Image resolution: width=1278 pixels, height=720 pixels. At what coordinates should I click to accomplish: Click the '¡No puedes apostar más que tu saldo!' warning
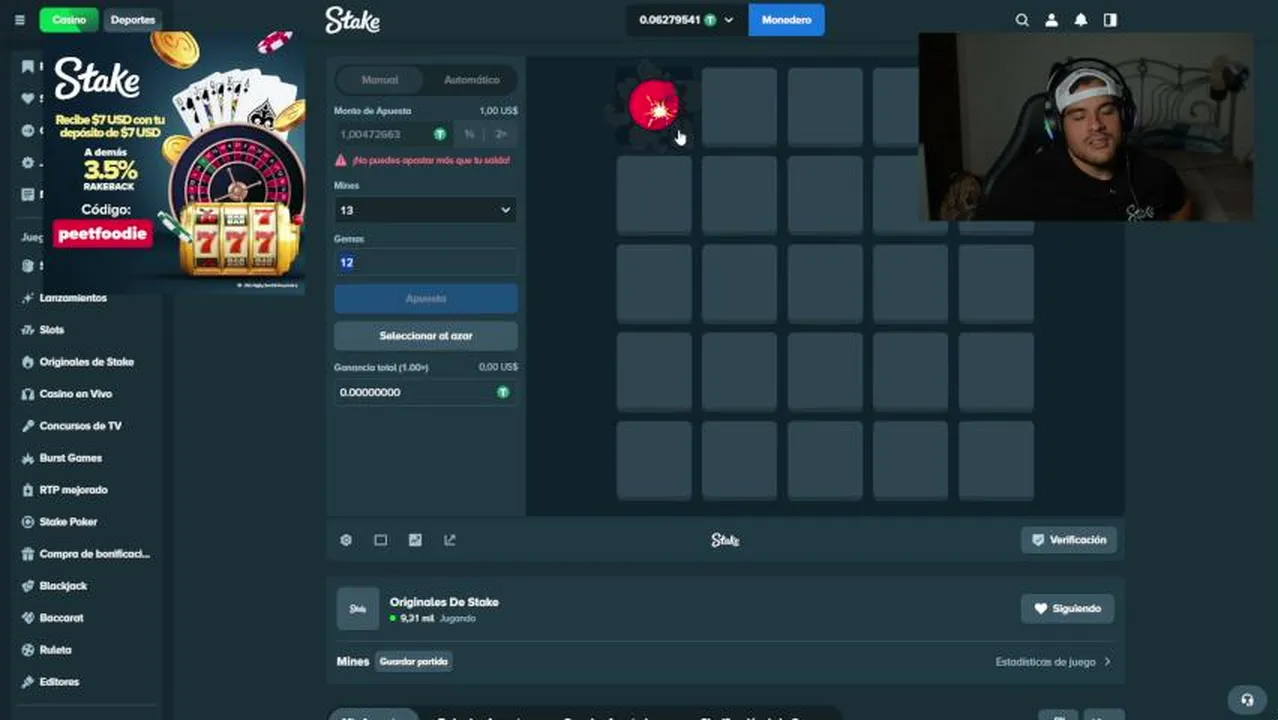tap(430, 160)
